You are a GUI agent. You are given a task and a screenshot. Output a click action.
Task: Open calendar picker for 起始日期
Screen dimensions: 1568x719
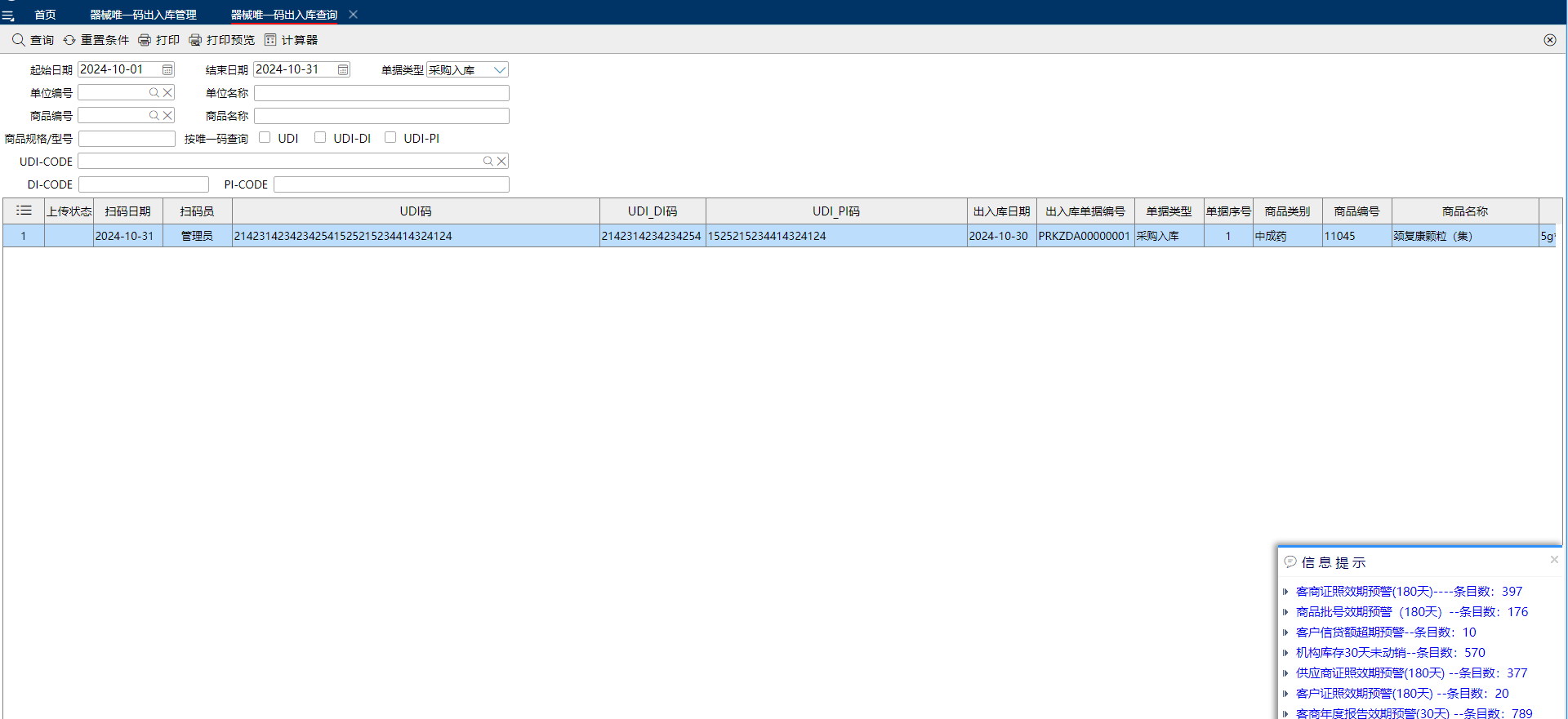tap(167, 69)
